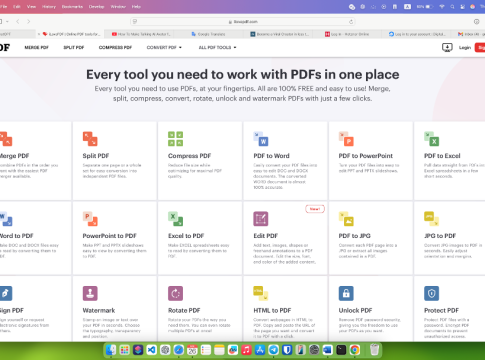Open the Merge PDF nav item
Image resolution: width=485 pixels, height=360 pixels.
[36, 48]
